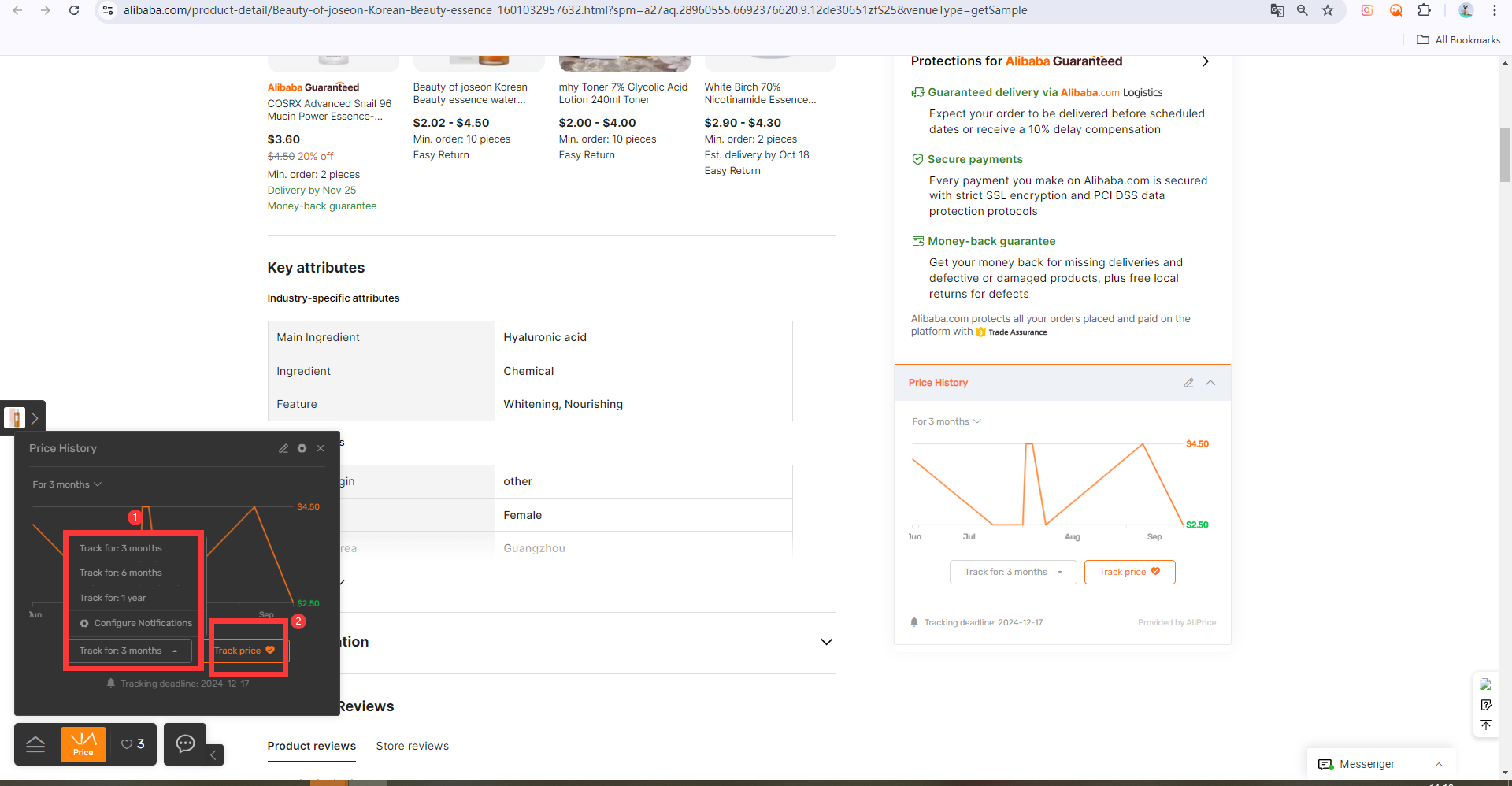Click Money-back guarantee heading in protections

991,241
